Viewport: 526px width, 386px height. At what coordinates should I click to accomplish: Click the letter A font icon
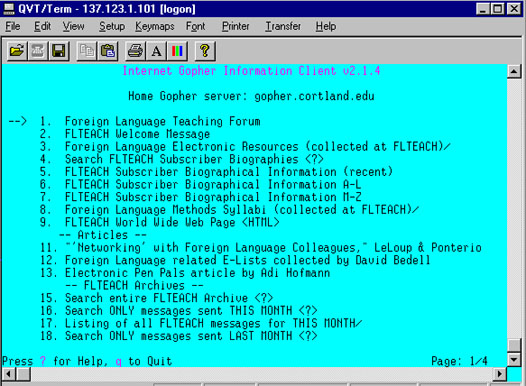pos(156,51)
